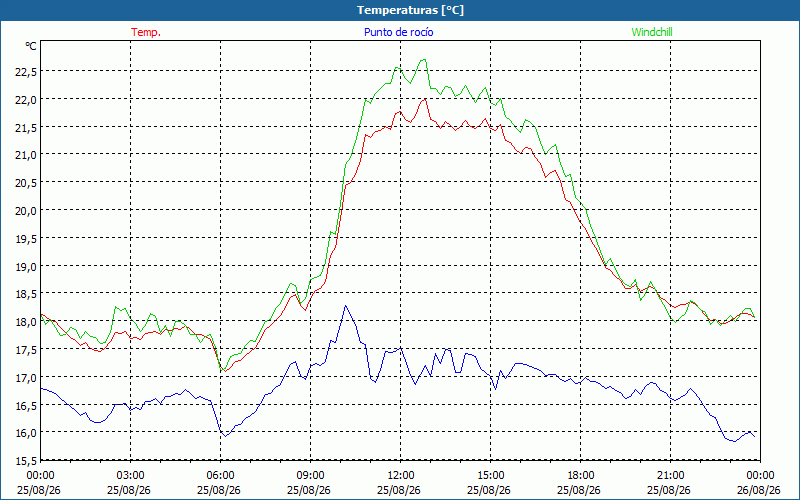Image resolution: width=800 pixels, height=500 pixels.
Task: Click the 16,0 y-axis value
Action: [x=26, y=433]
